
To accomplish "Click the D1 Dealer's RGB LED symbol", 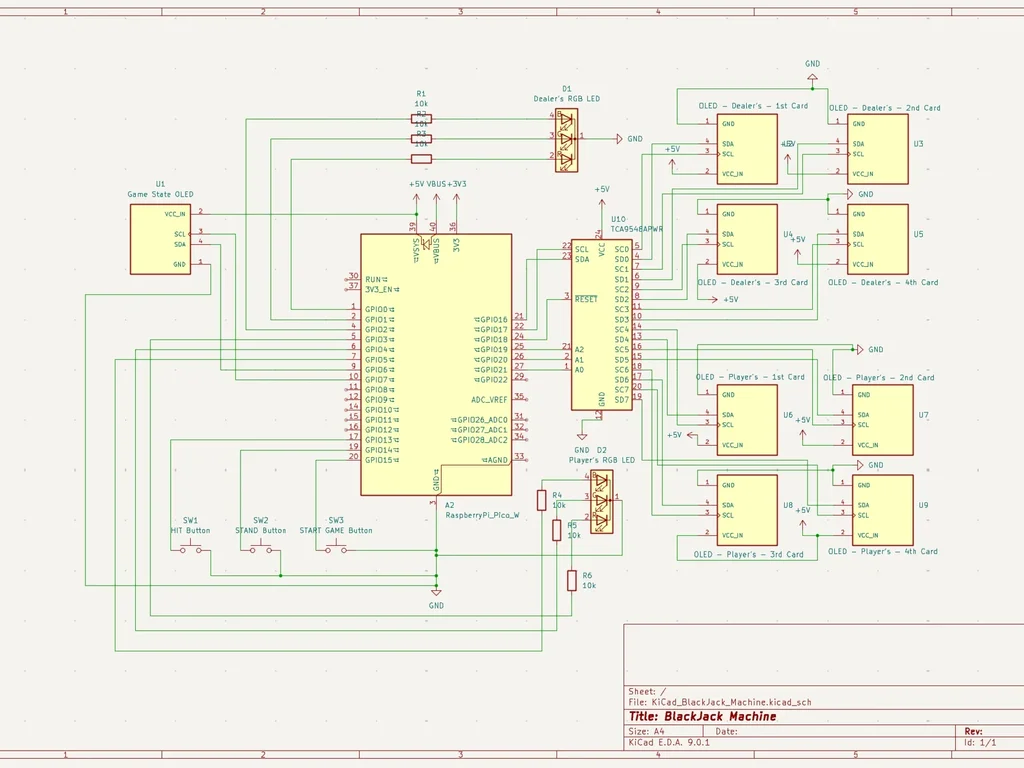I will click(x=567, y=140).
